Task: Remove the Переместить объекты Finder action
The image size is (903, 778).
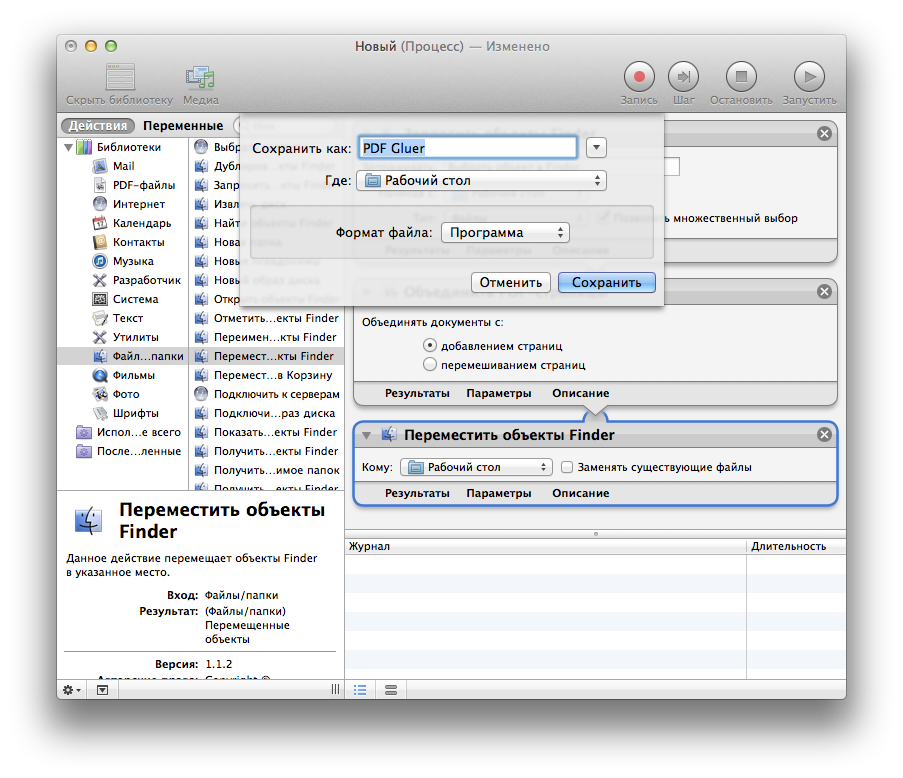Action: coord(824,435)
